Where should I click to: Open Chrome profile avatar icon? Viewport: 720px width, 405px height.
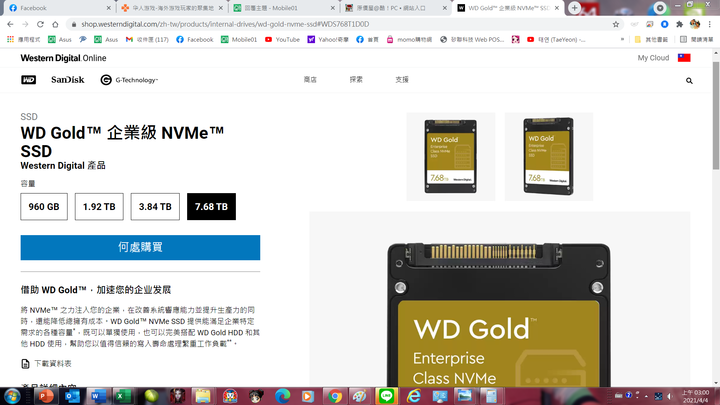pos(695,24)
